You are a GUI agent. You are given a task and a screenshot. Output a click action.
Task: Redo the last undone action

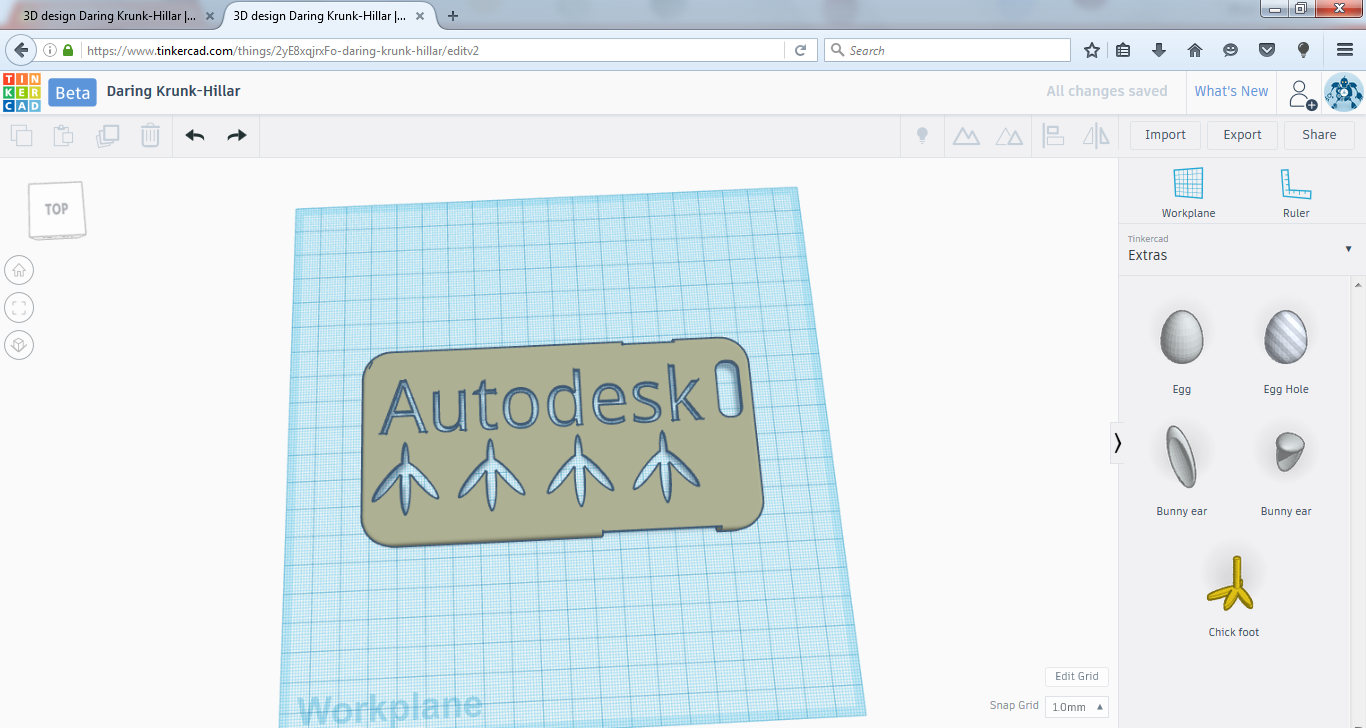[x=237, y=135]
